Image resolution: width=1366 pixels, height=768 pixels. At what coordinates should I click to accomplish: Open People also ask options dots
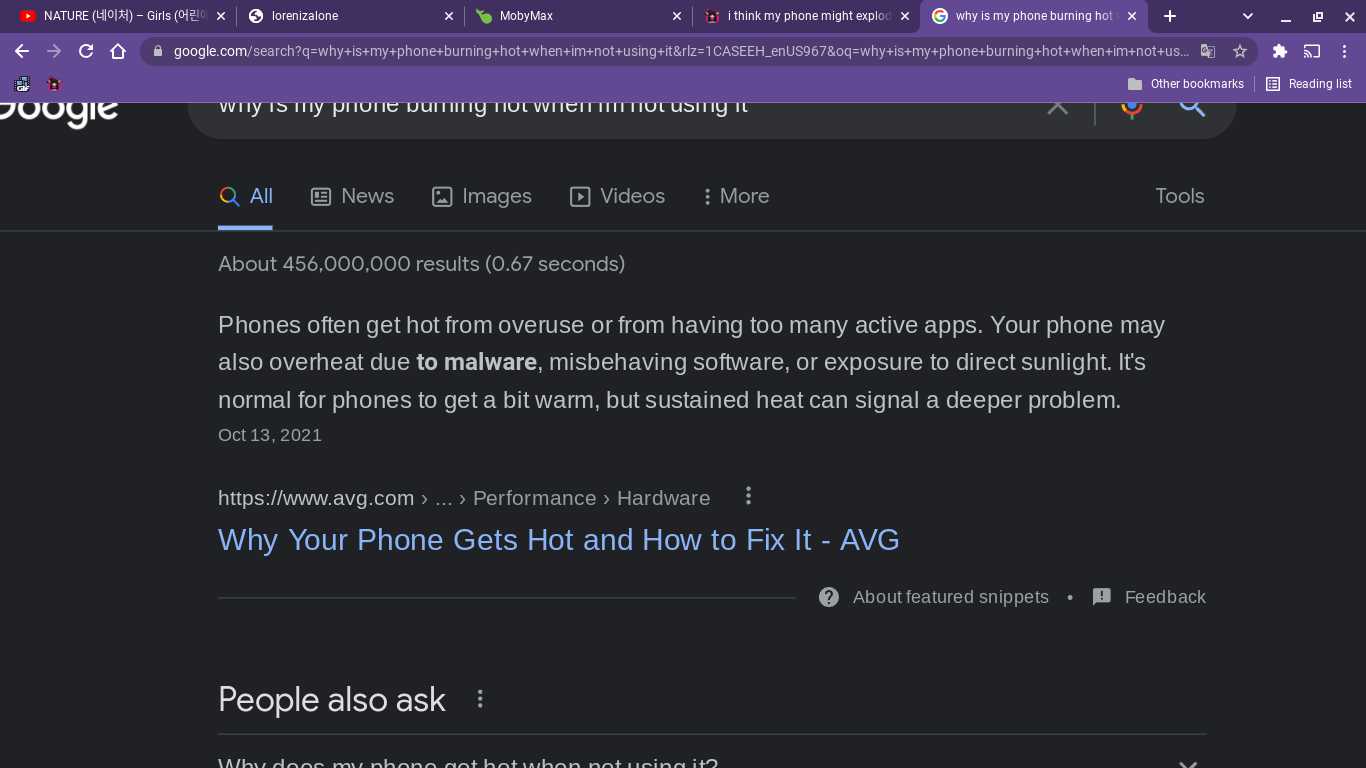coord(480,699)
